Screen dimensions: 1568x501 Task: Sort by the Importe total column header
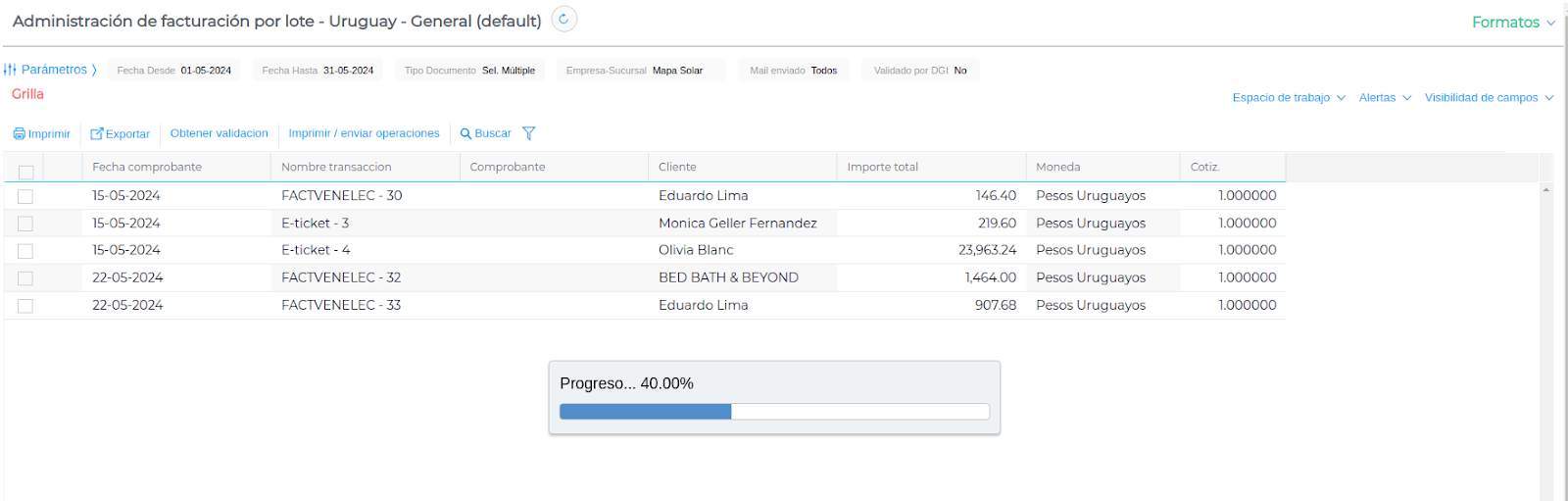pyautogui.click(x=883, y=167)
